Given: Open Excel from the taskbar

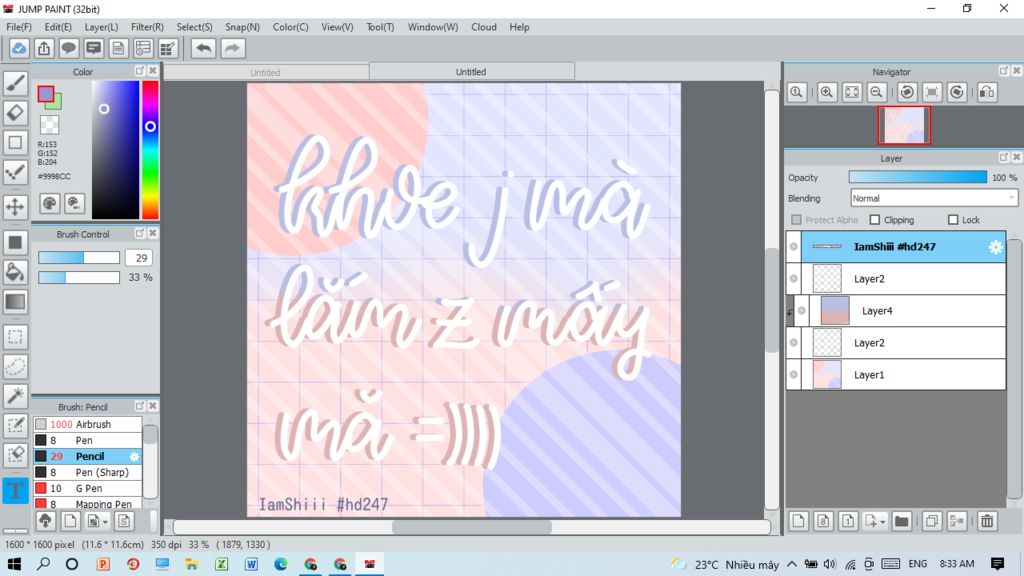Looking at the screenshot, I should click(221, 564).
